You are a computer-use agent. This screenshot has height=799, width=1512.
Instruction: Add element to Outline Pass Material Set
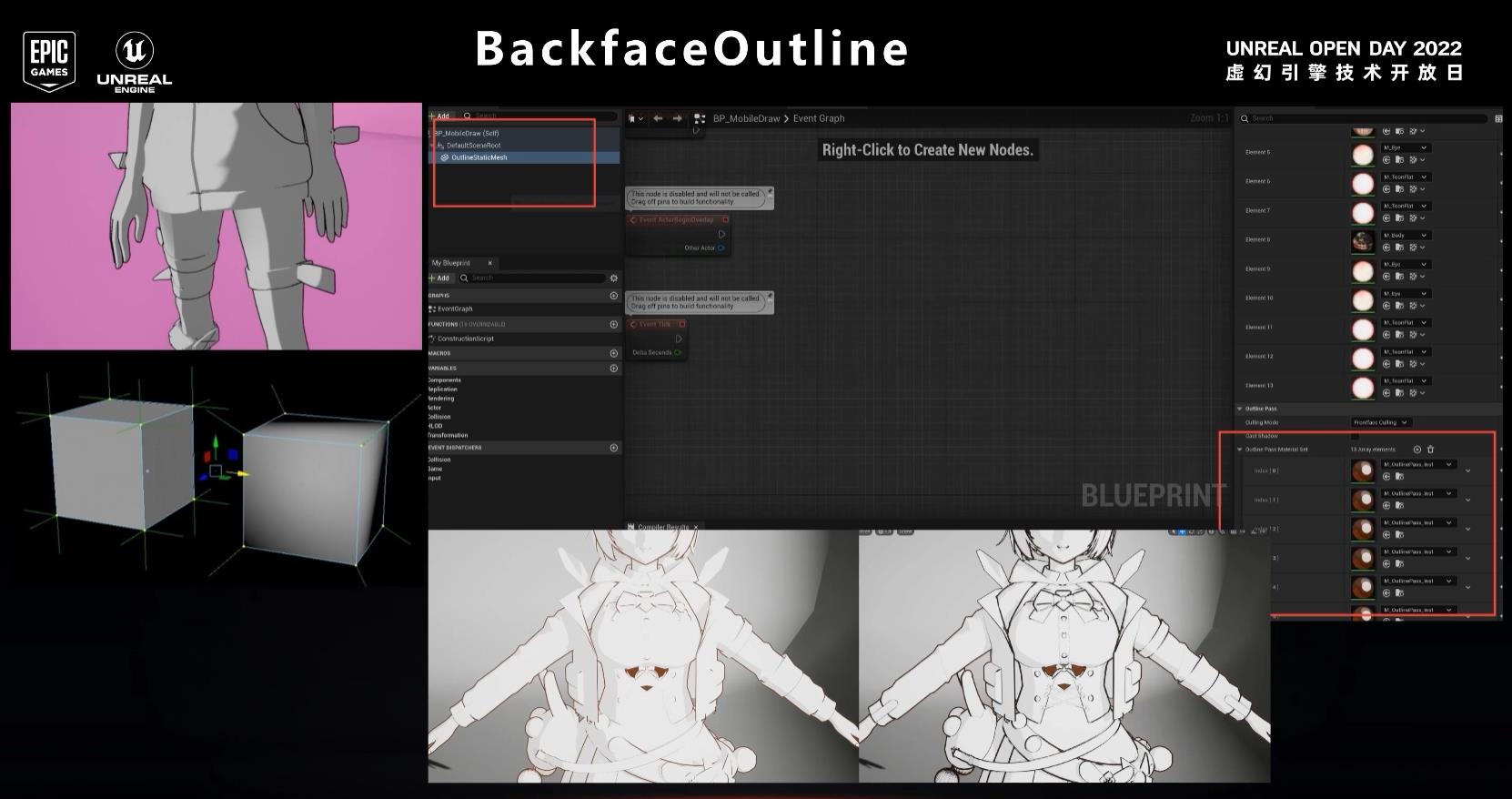pyautogui.click(x=1417, y=450)
